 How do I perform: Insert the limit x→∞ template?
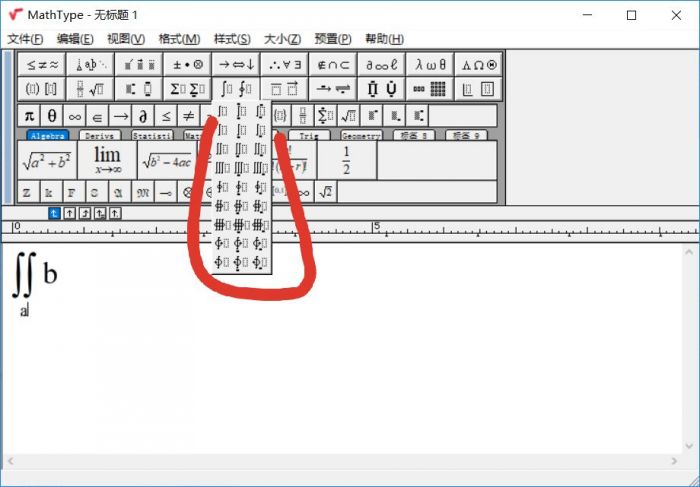click(107, 160)
